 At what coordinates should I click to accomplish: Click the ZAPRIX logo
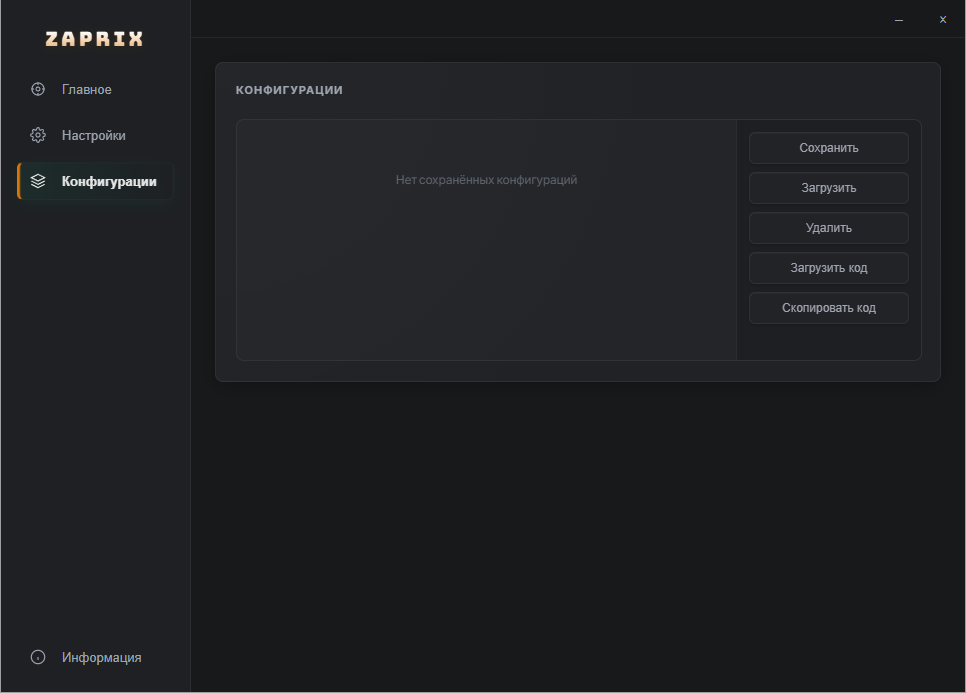point(94,39)
